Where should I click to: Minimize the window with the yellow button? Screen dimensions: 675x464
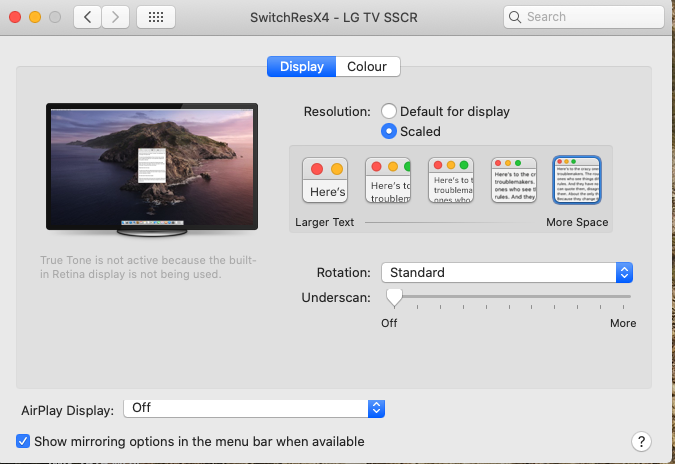(35, 17)
